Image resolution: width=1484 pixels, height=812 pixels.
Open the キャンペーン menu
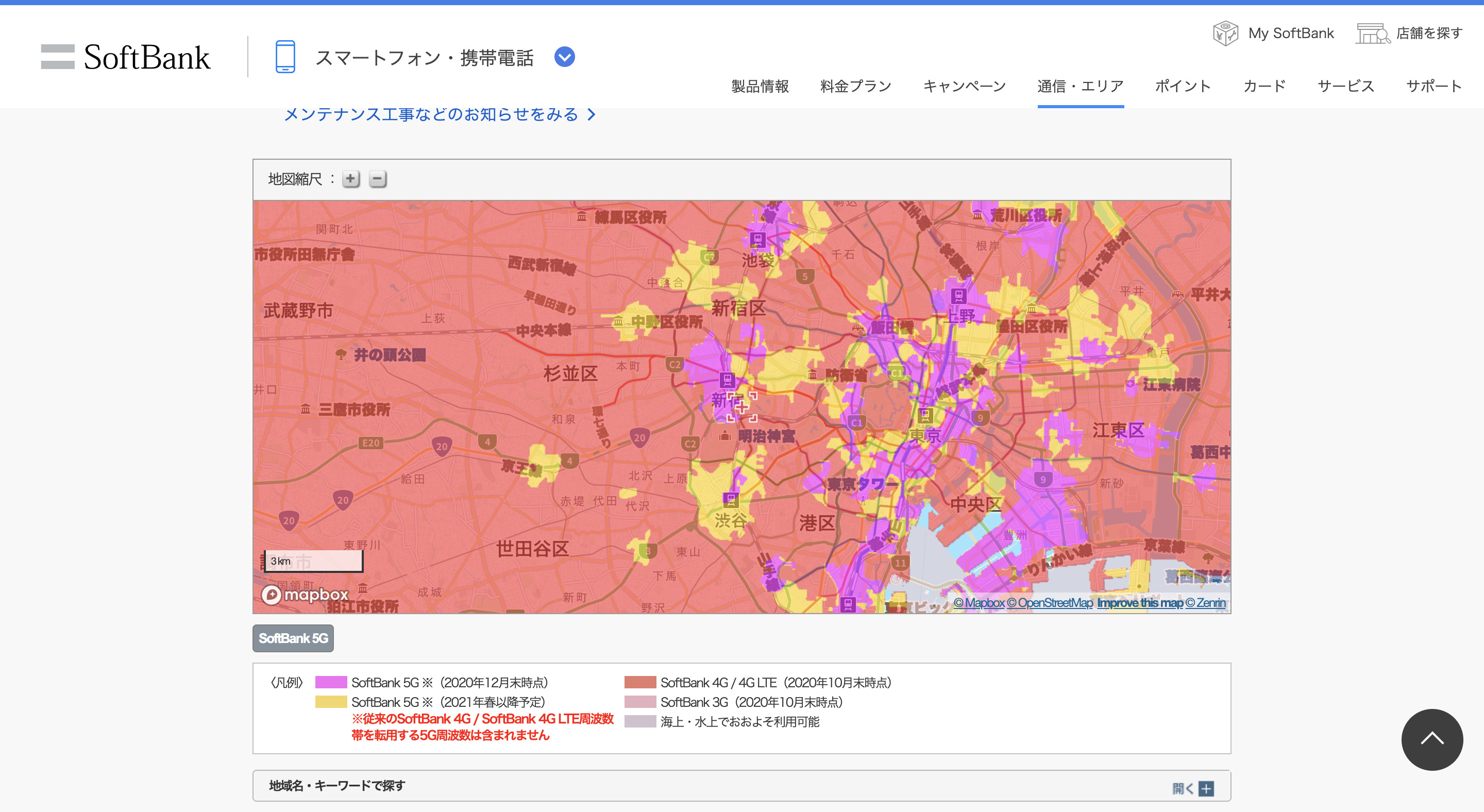point(965,87)
